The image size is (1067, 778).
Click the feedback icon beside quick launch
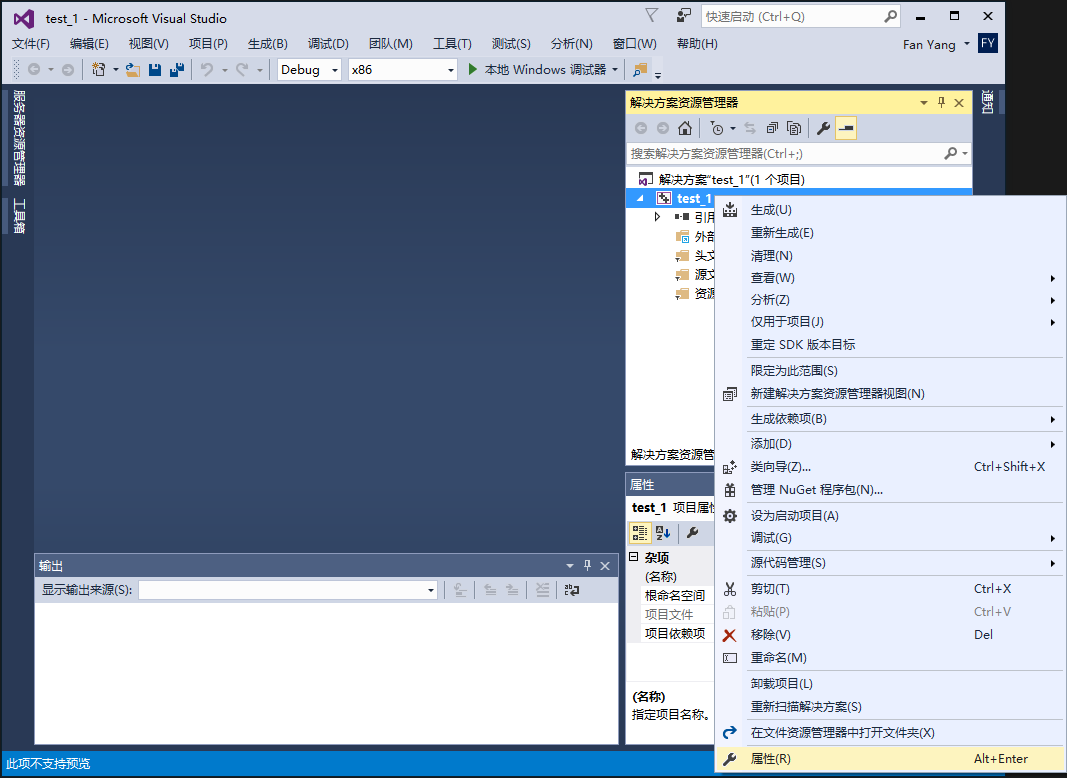[683, 16]
